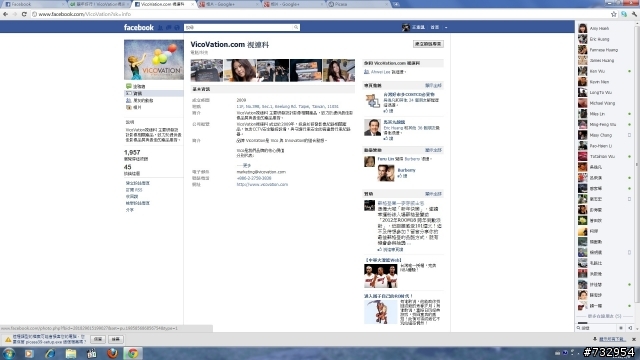Click the marketing@vicovation.com email
The width and height of the screenshot is (640, 360).
261,172
